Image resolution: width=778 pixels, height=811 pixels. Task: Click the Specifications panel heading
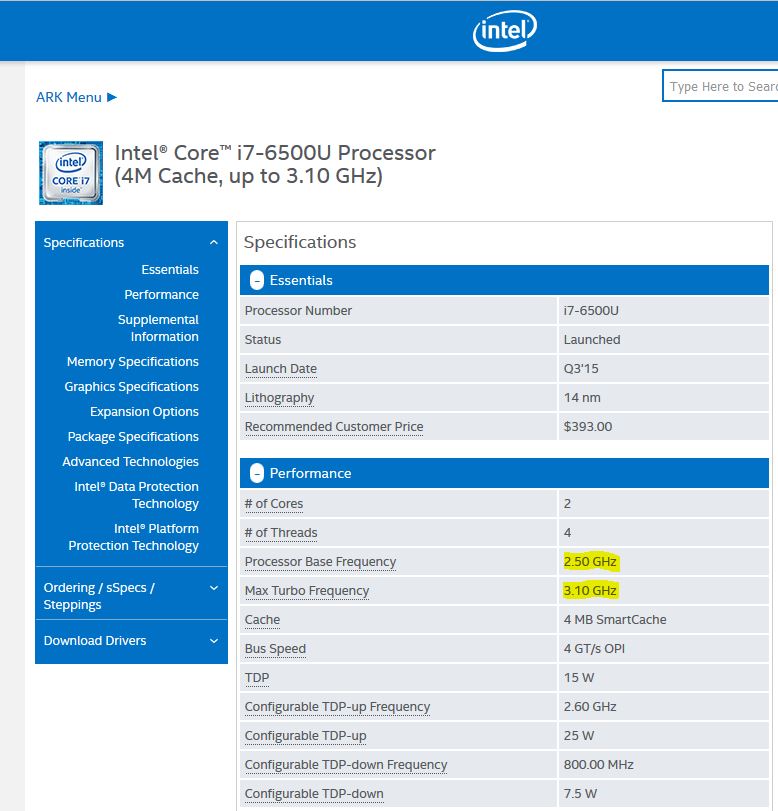300,242
